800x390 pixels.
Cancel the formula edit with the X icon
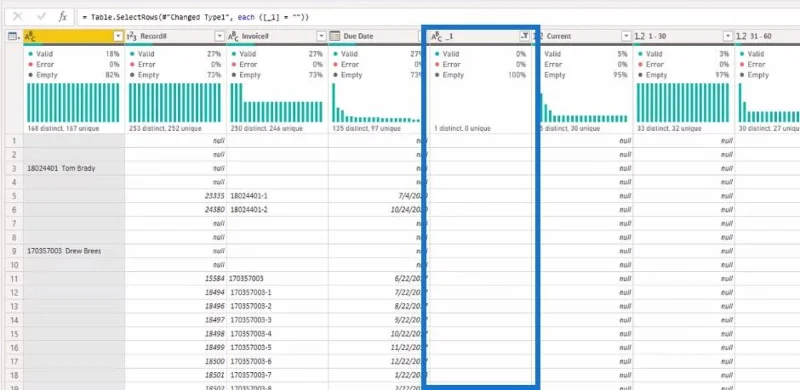(x=17, y=17)
